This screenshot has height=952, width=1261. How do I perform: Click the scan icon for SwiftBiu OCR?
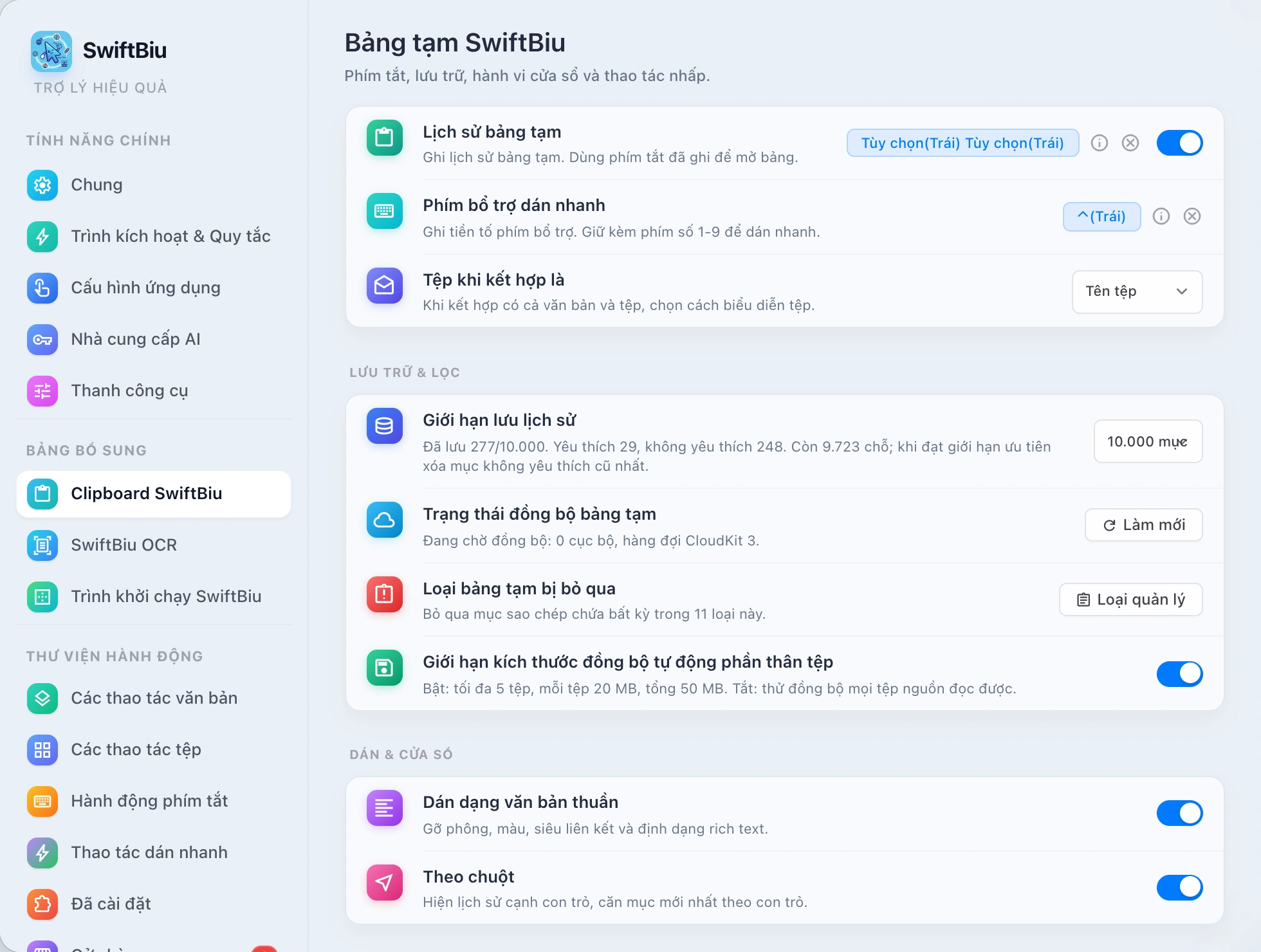pyautogui.click(x=42, y=545)
